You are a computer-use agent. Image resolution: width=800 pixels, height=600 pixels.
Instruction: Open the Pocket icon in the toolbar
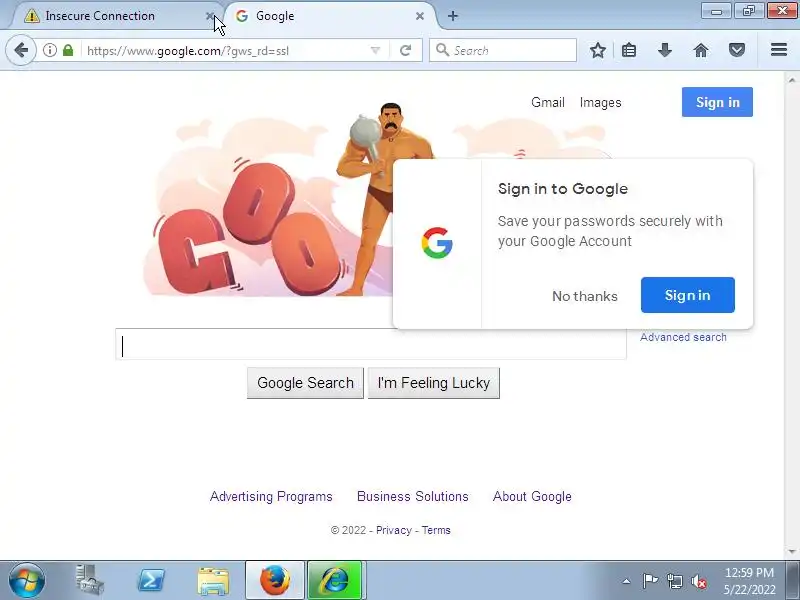737,50
